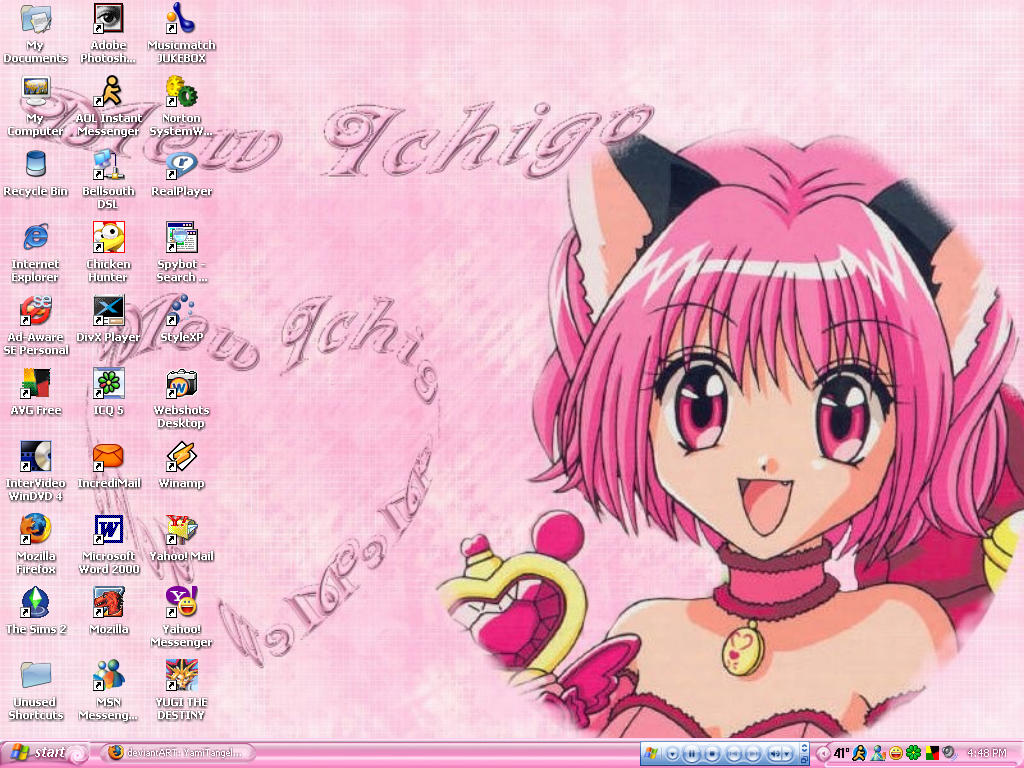
Task: Select the Yahoo! Mail shortcut
Action: [x=182, y=539]
